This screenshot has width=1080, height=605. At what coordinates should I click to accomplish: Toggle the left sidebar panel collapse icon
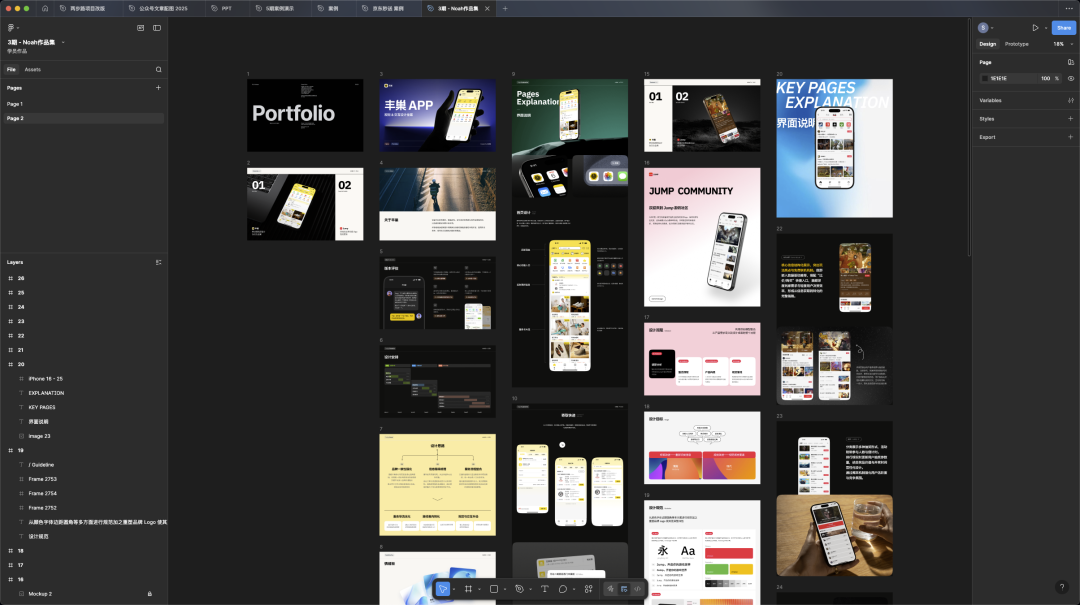tap(157, 28)
